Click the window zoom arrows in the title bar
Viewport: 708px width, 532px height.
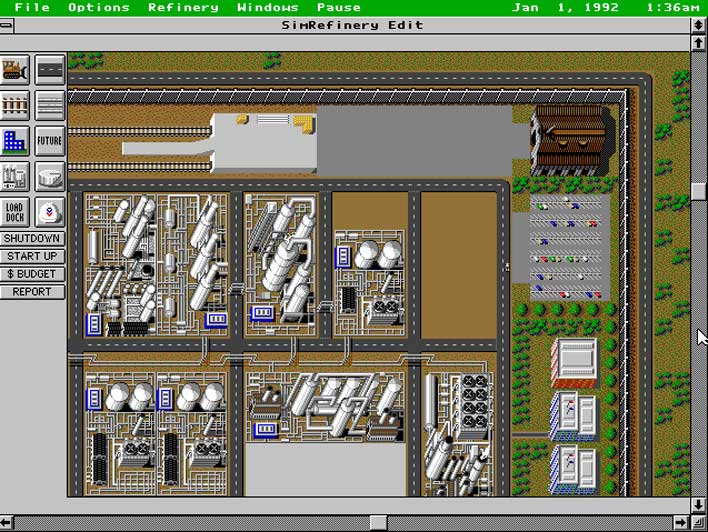click(699, 25)
